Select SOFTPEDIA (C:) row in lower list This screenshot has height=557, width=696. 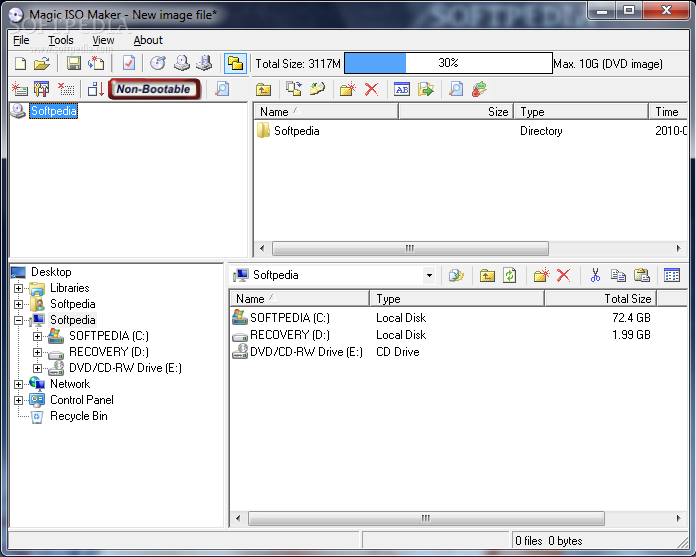click(x=442, y=318)
